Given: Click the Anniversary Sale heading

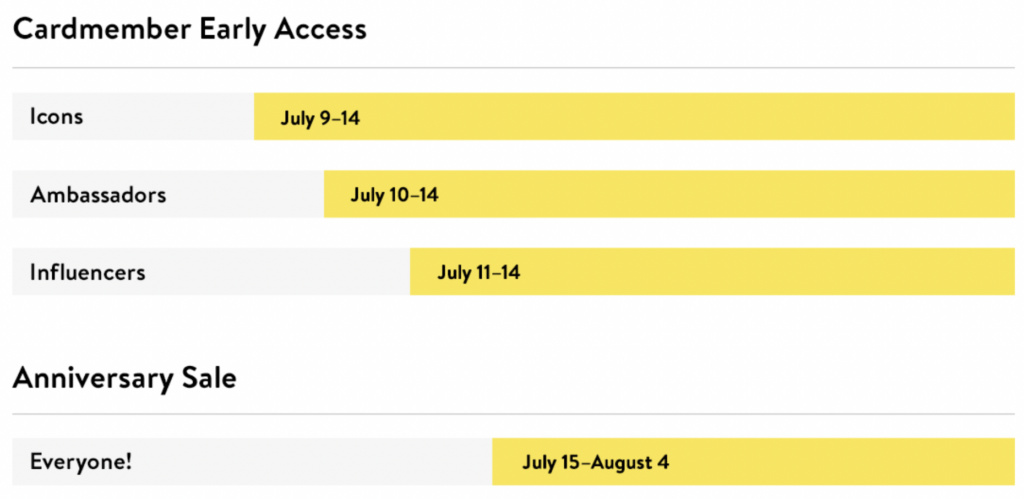Looking at the screenshot, I should [125, 378].
